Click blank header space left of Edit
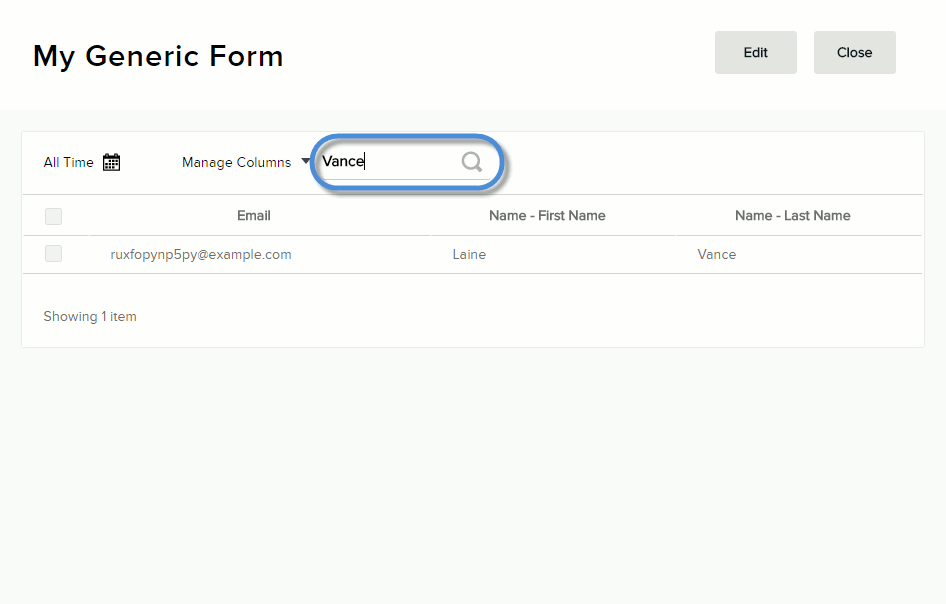Screen dimensions: 946x604 500,54
